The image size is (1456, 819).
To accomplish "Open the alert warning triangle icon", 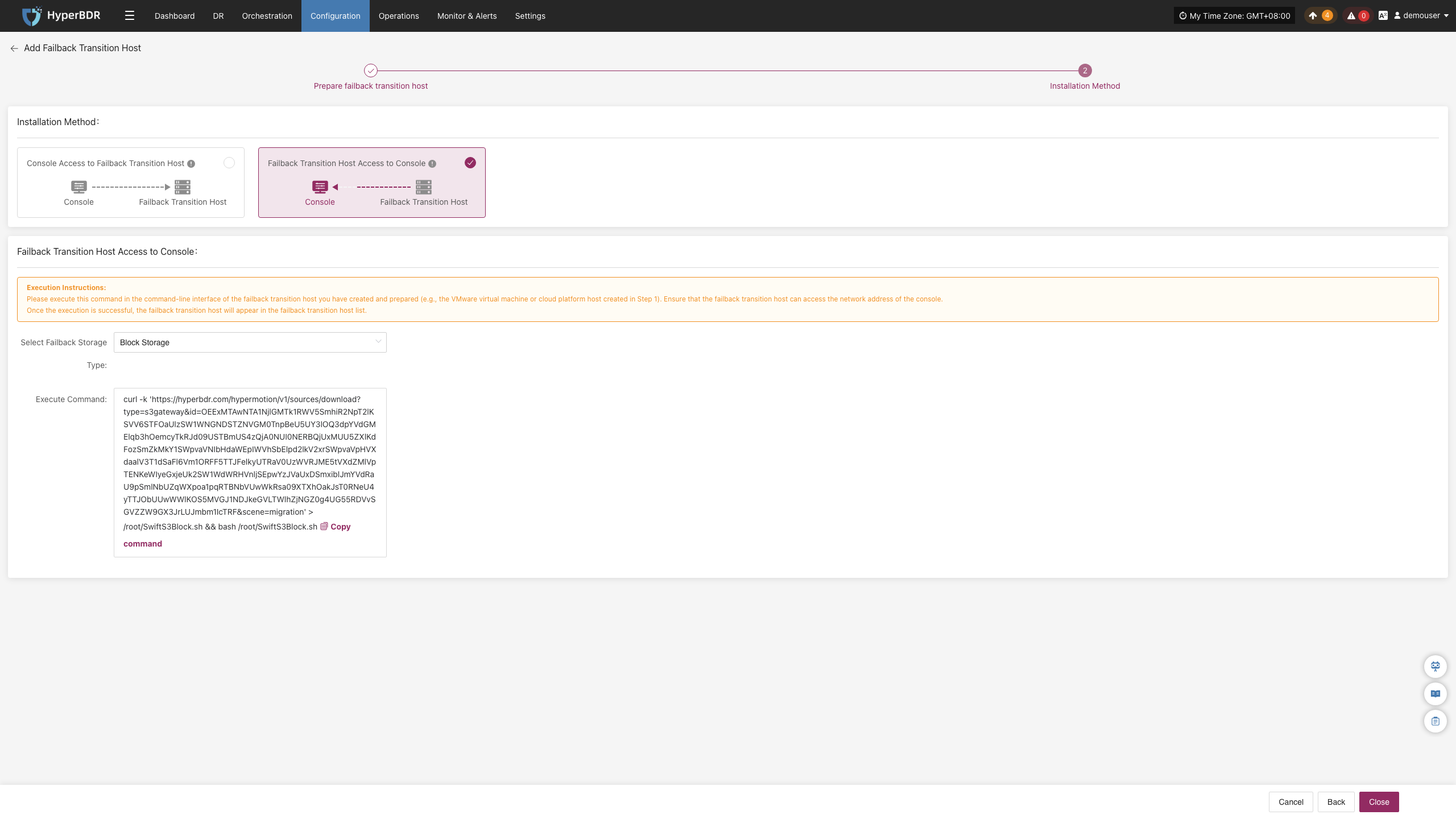I will (x=1351, y=16).
